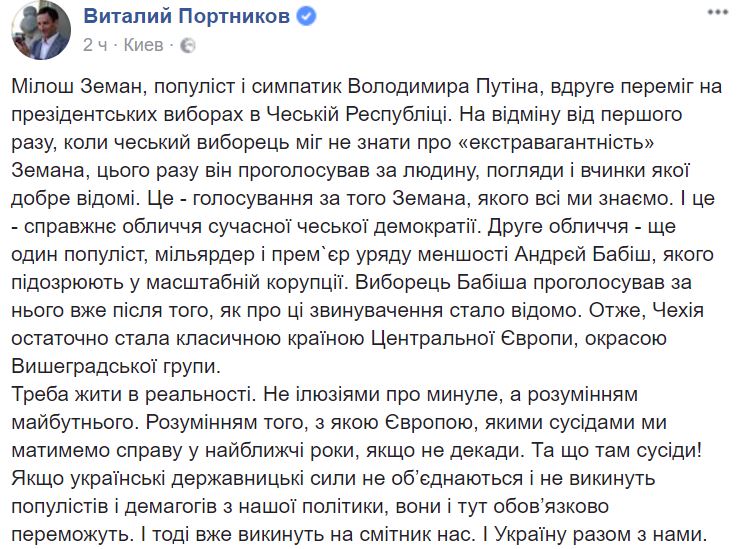
Task: Click the final sentence 'І Україну разом з нами'
Action: pyautogui.click(x=596, y=534)
